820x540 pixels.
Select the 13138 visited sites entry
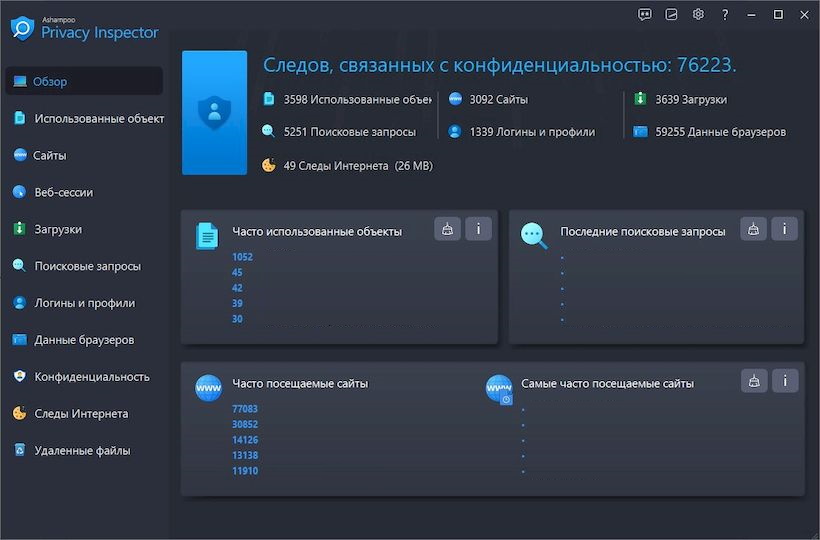click(x=245, y=455)
